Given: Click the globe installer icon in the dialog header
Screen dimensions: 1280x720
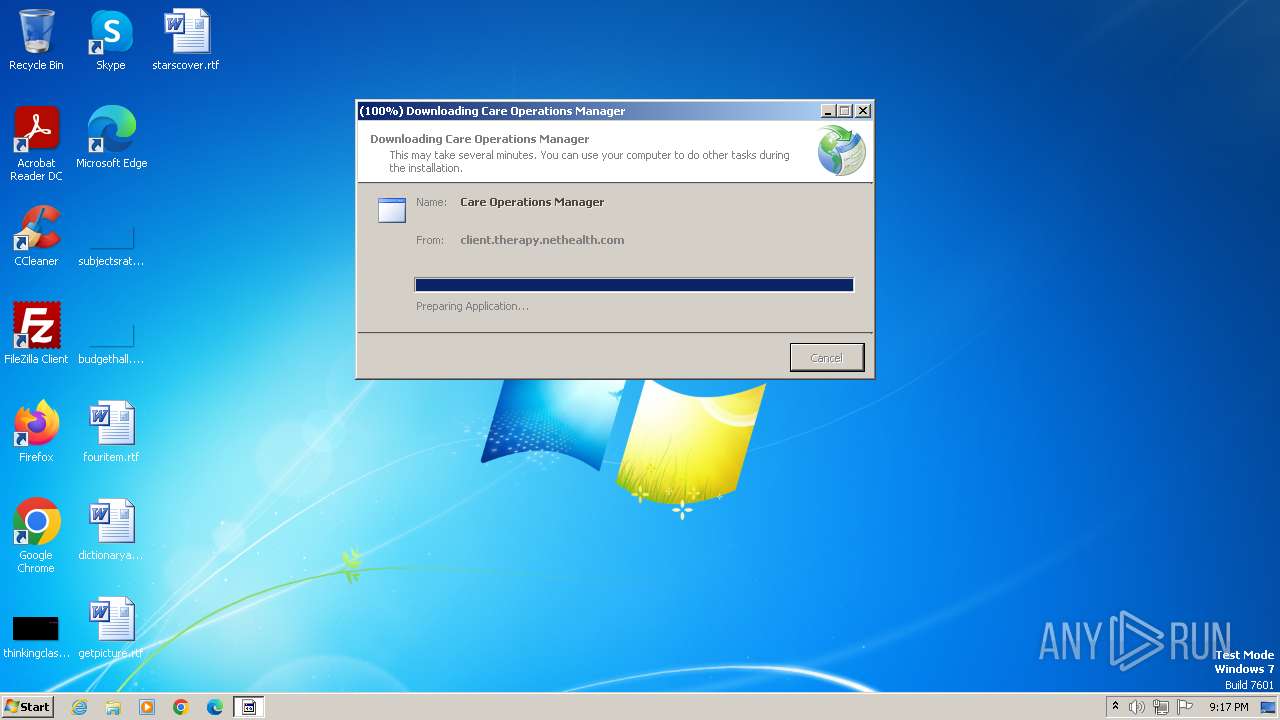Looking at the screenshot, I should (x=841, y=151).
